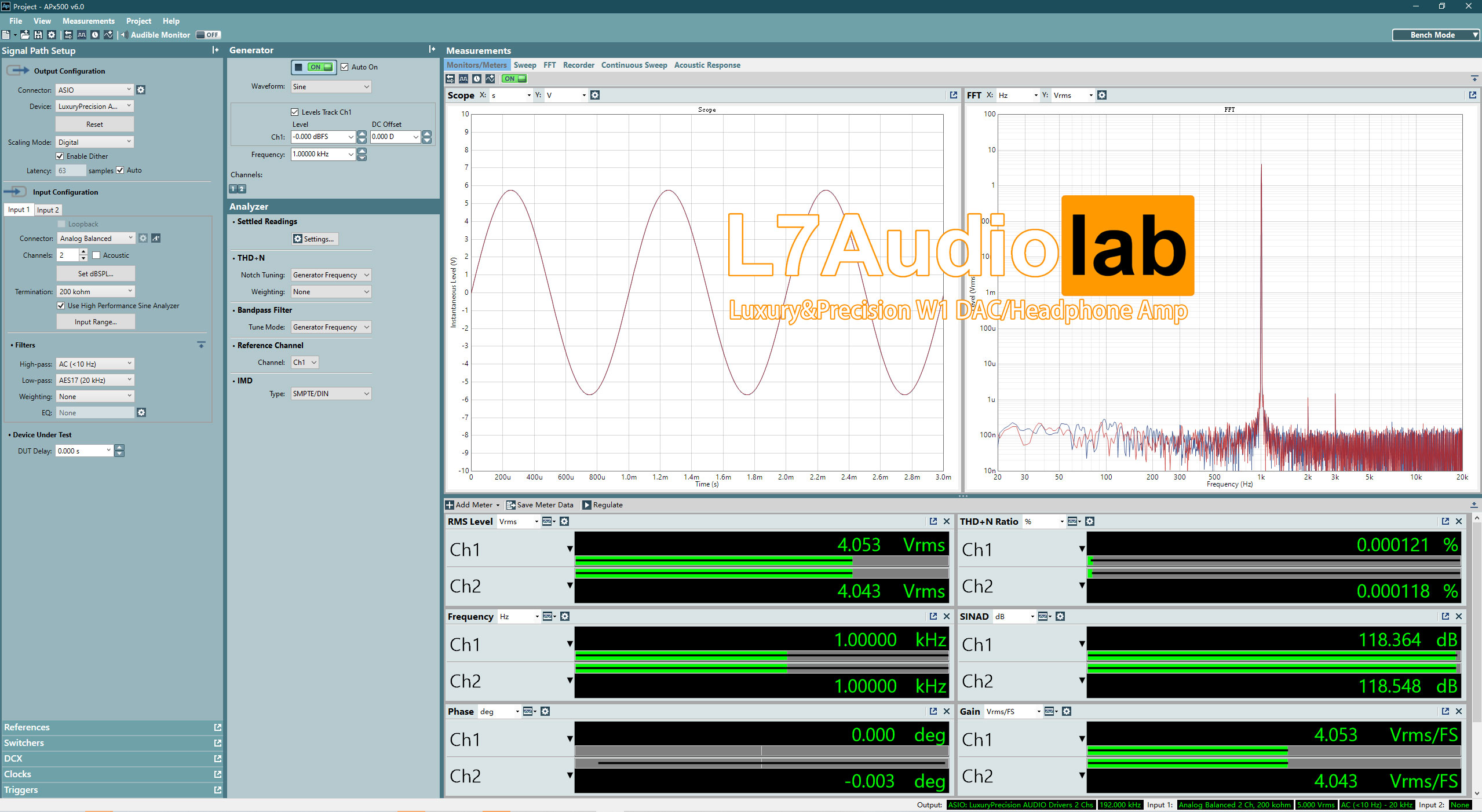Viewport: 1482px width, 812px height.
Task: Click the signal path arrows icon in top toolbar
Action: coord(68,35)
